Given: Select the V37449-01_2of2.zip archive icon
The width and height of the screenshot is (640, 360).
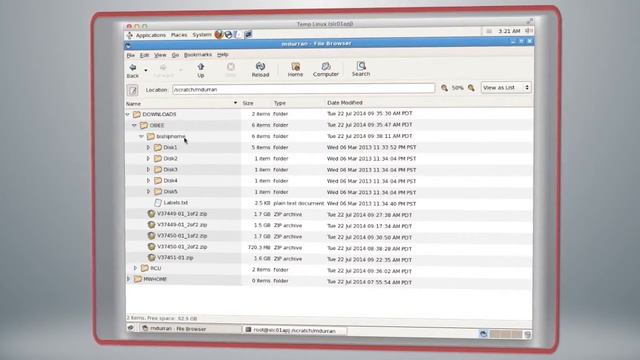Looking at the screenshot, I should point(151,224).
